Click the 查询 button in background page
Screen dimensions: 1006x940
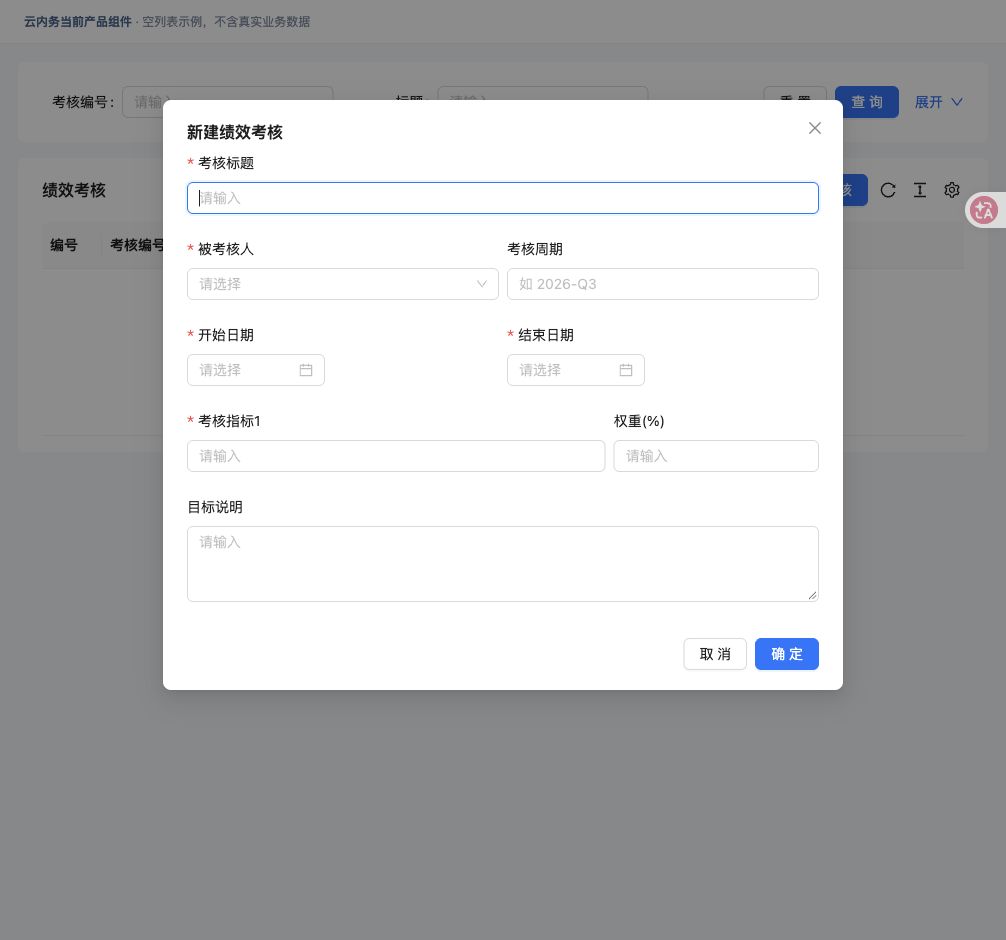click(x=866, y=102)
